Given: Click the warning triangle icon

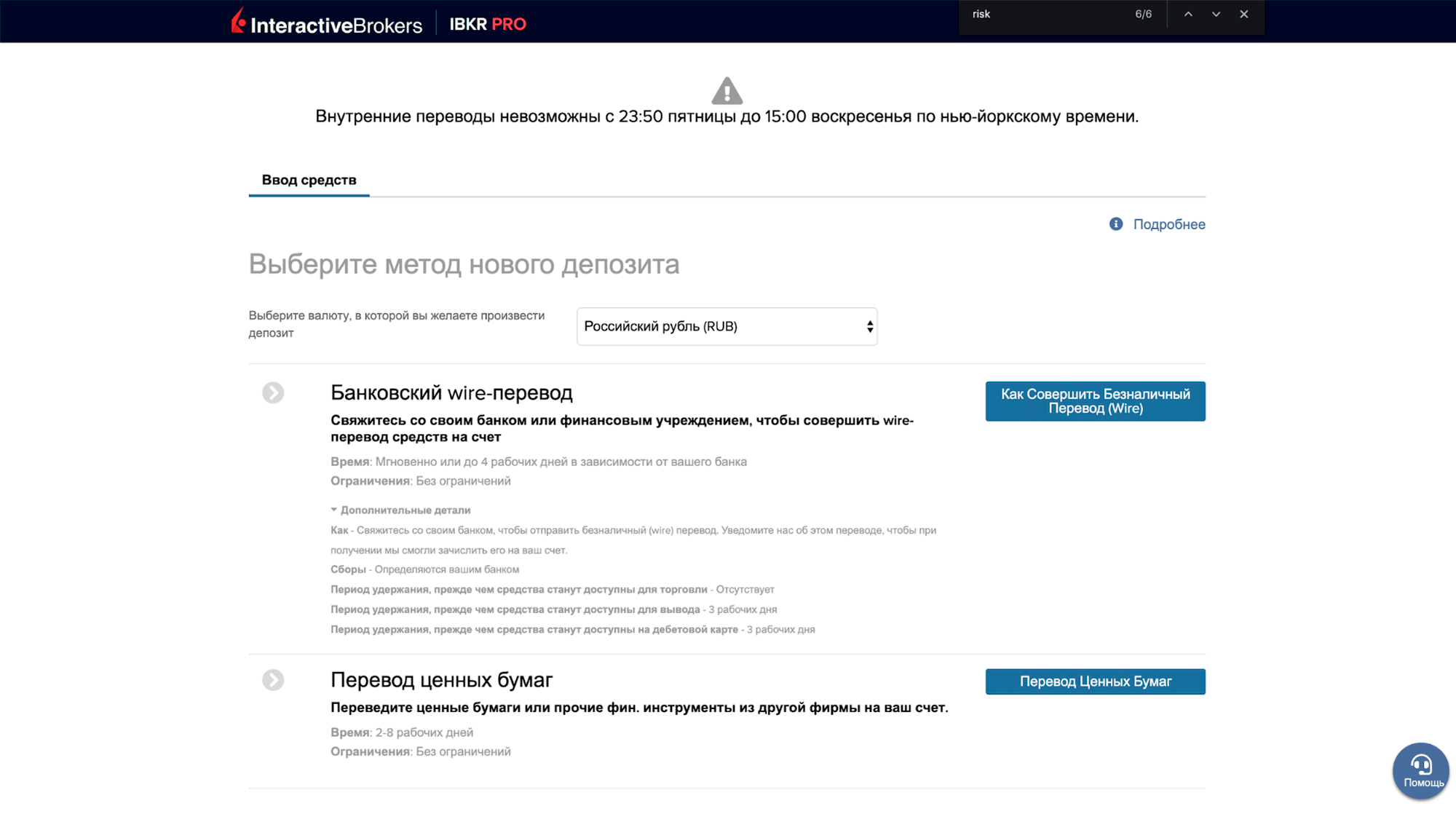Looking at the screenshot, I should [x=727, y=90].
